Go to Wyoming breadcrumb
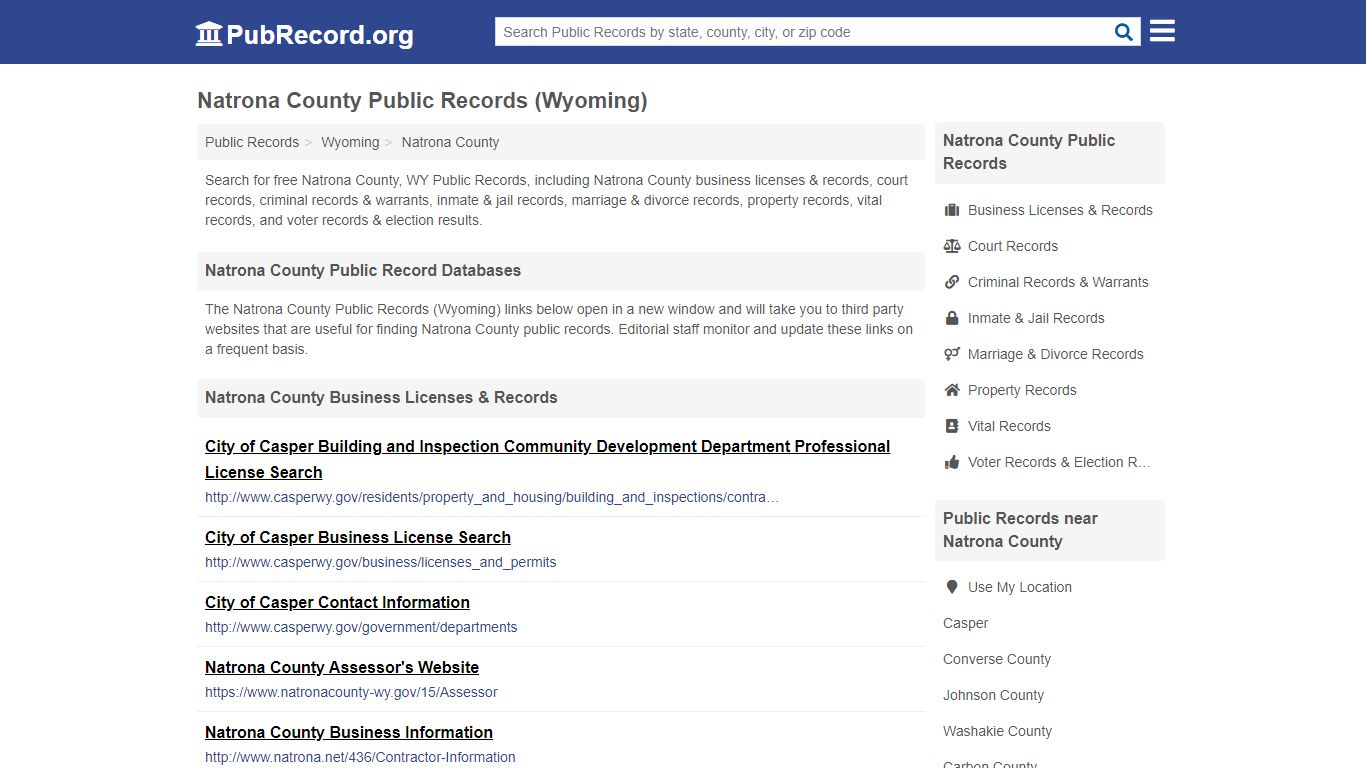The image size is (1366, 768). click(x=350, y=142)
